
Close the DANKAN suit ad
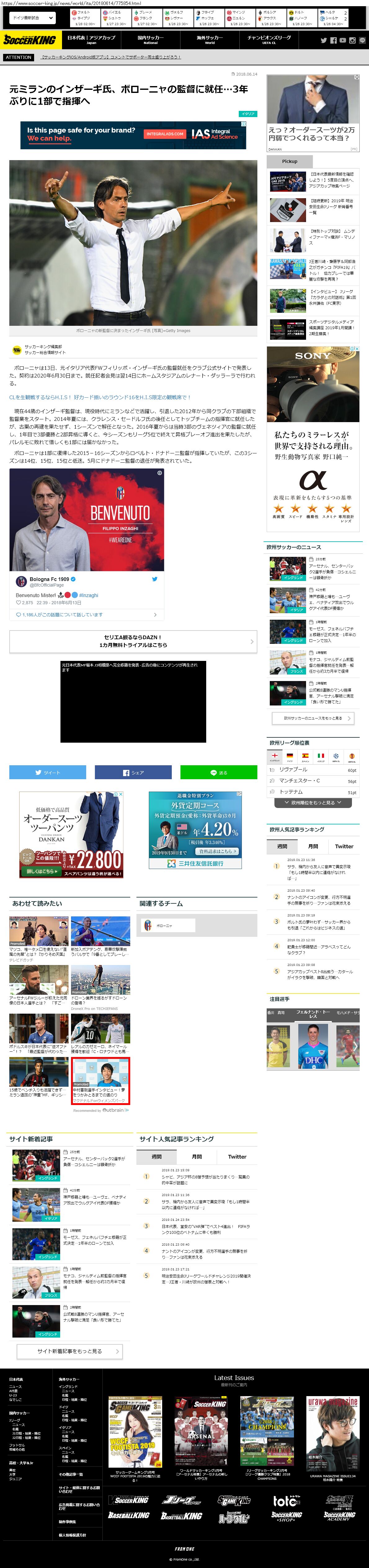point(120,794)
